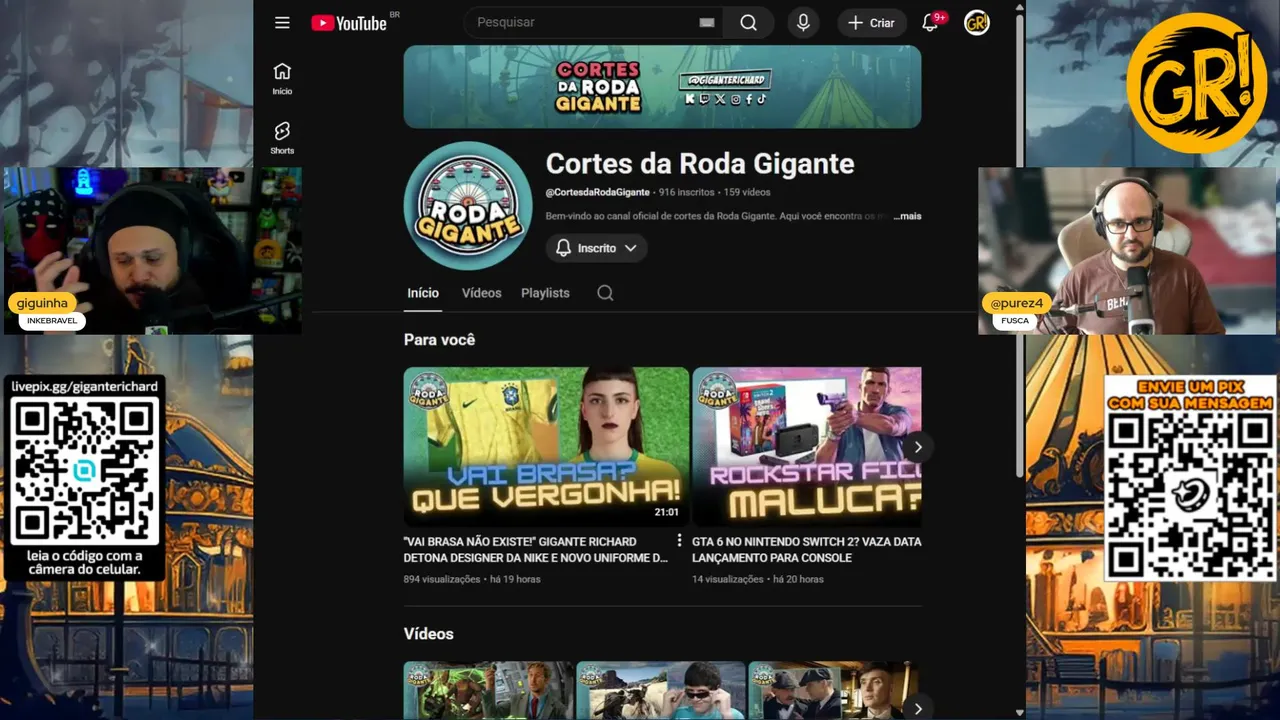1280x720 pixels.
Task: Click the first thumbnail in Vídeos row
Action: point(489,691)
